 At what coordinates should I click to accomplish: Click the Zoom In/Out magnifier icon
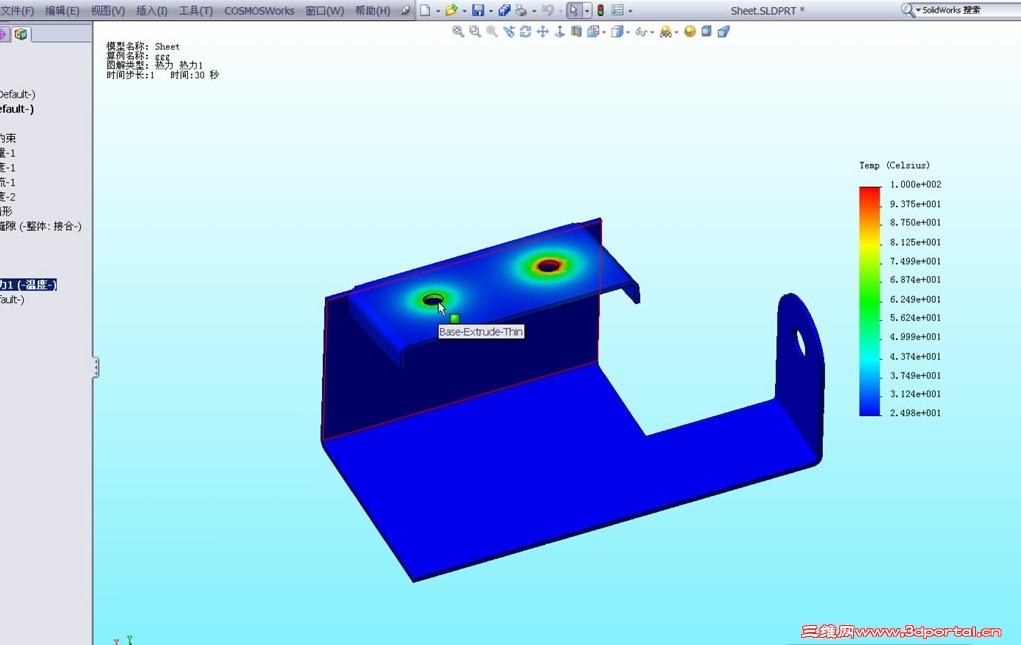492,31
